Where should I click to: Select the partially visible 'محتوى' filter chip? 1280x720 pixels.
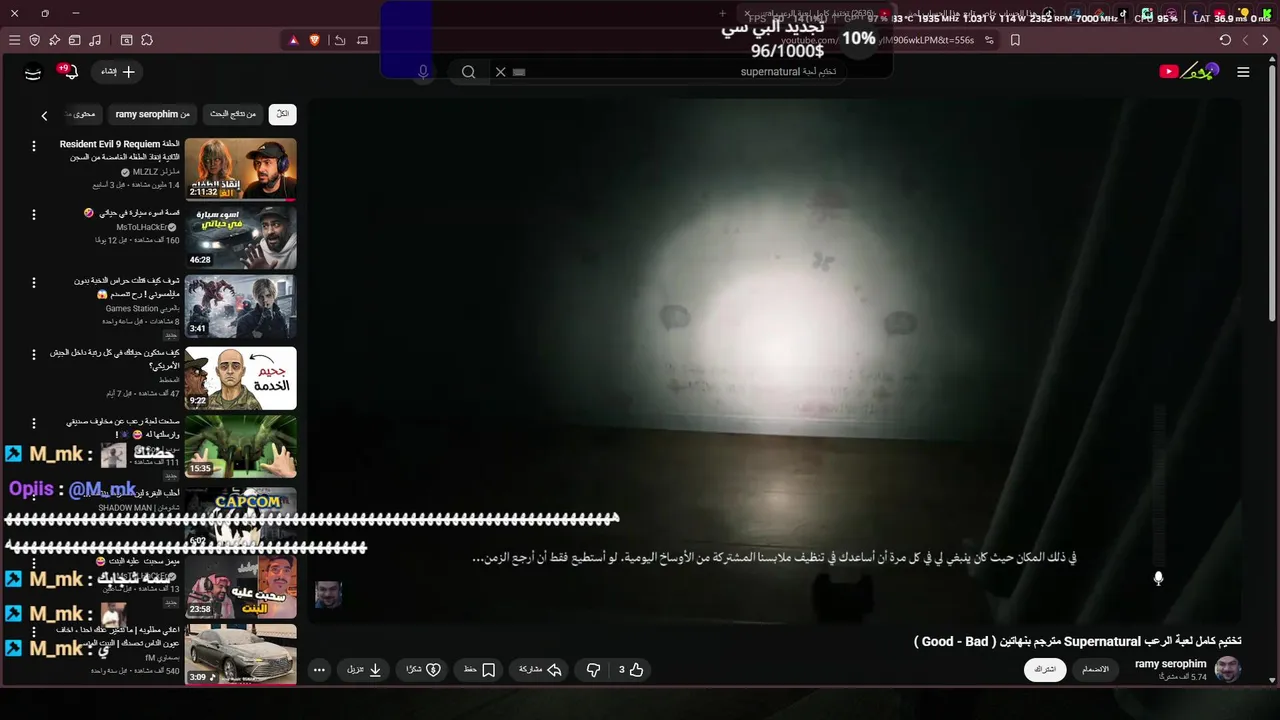(x=83, y=114)
